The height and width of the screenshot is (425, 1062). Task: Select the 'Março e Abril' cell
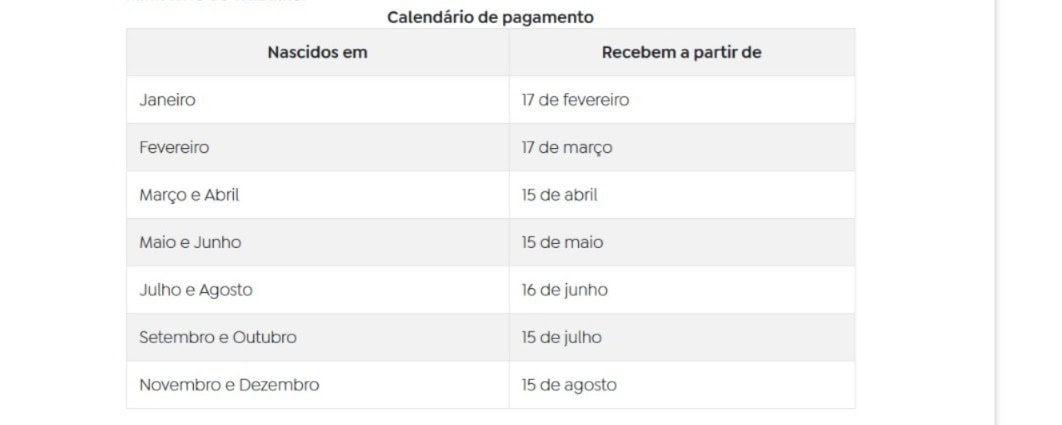[x=318, y=195]
